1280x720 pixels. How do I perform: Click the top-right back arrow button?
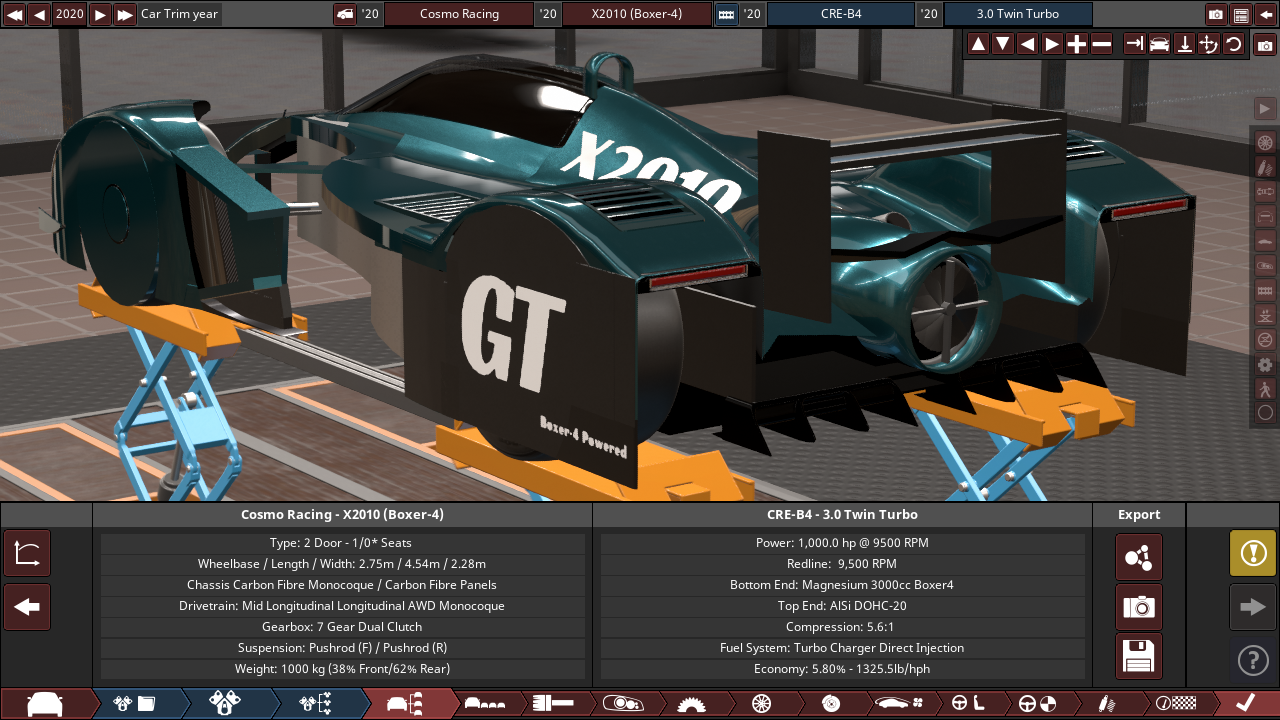tap(1266, 14)
